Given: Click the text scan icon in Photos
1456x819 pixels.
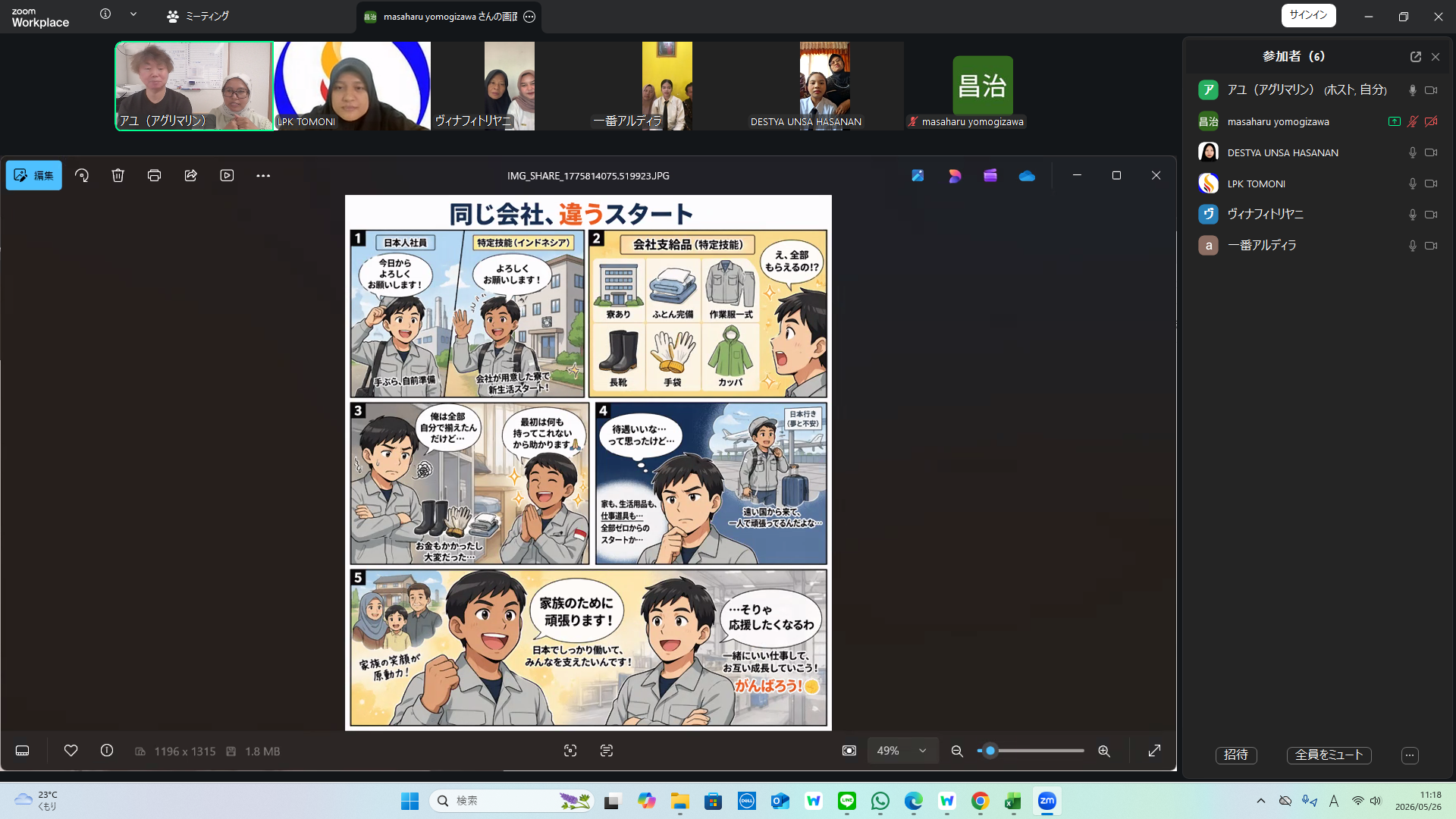Looking at the screenshot, I should point(607,751).
